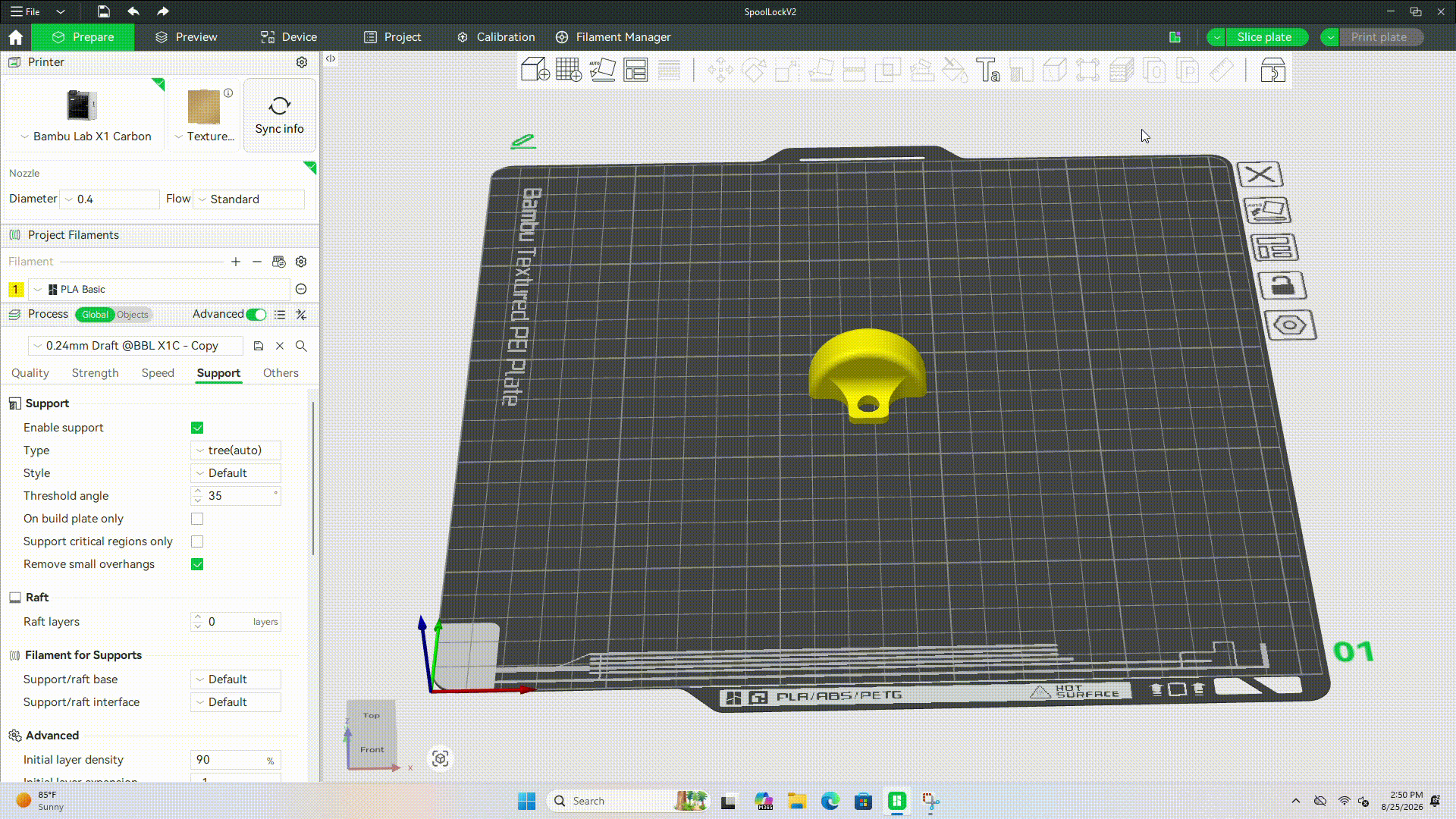This screenshot has width=1456, height=819.
Task: Select the Scale tool icon
Action: point(787,71)
